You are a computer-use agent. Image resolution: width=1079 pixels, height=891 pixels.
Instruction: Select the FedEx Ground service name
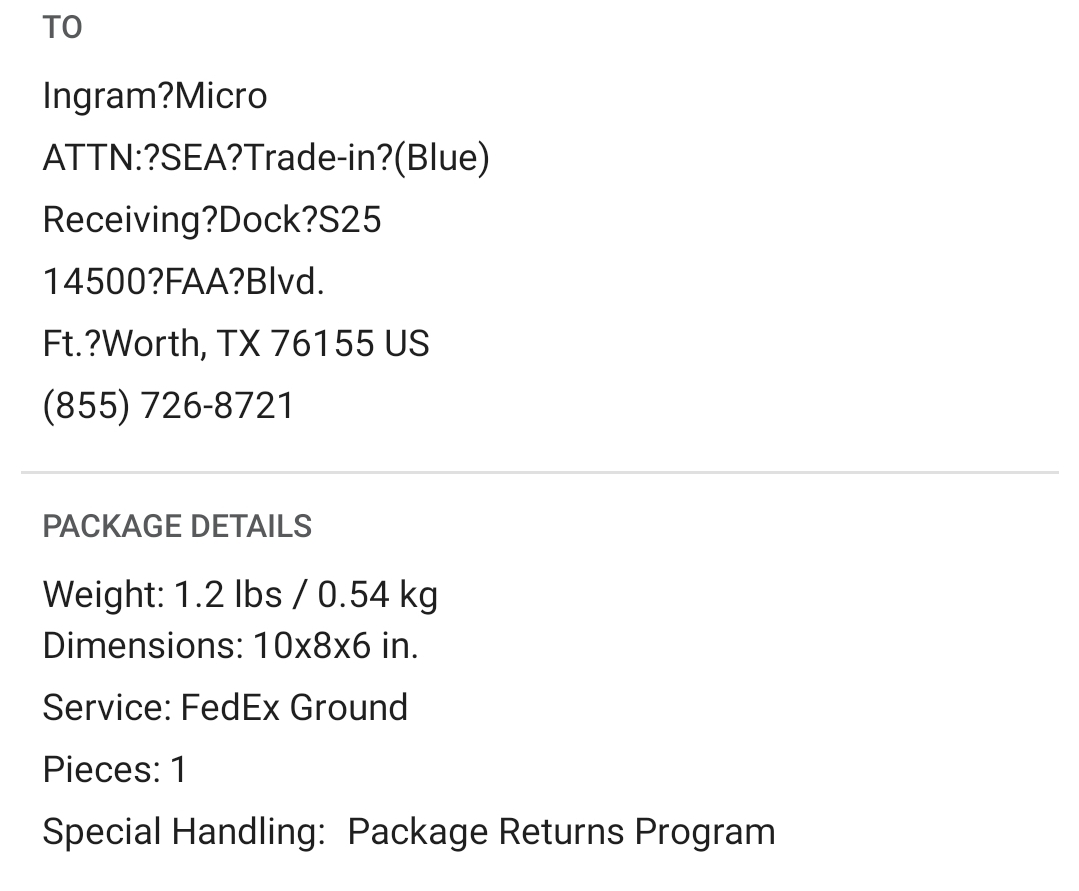[x=295, y=708]
